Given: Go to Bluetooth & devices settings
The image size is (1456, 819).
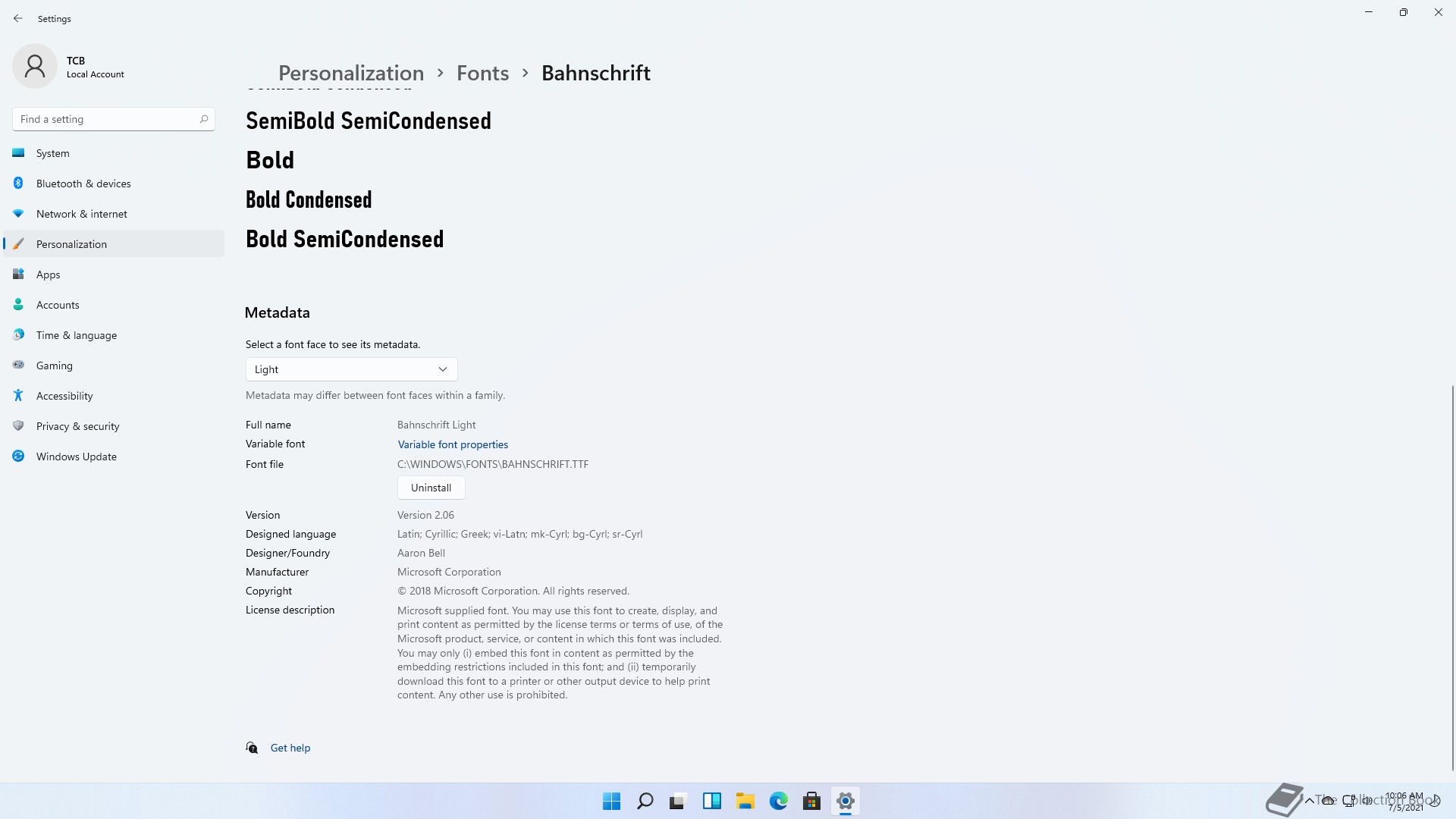Looking at the screenshot, I should (114, 184).
